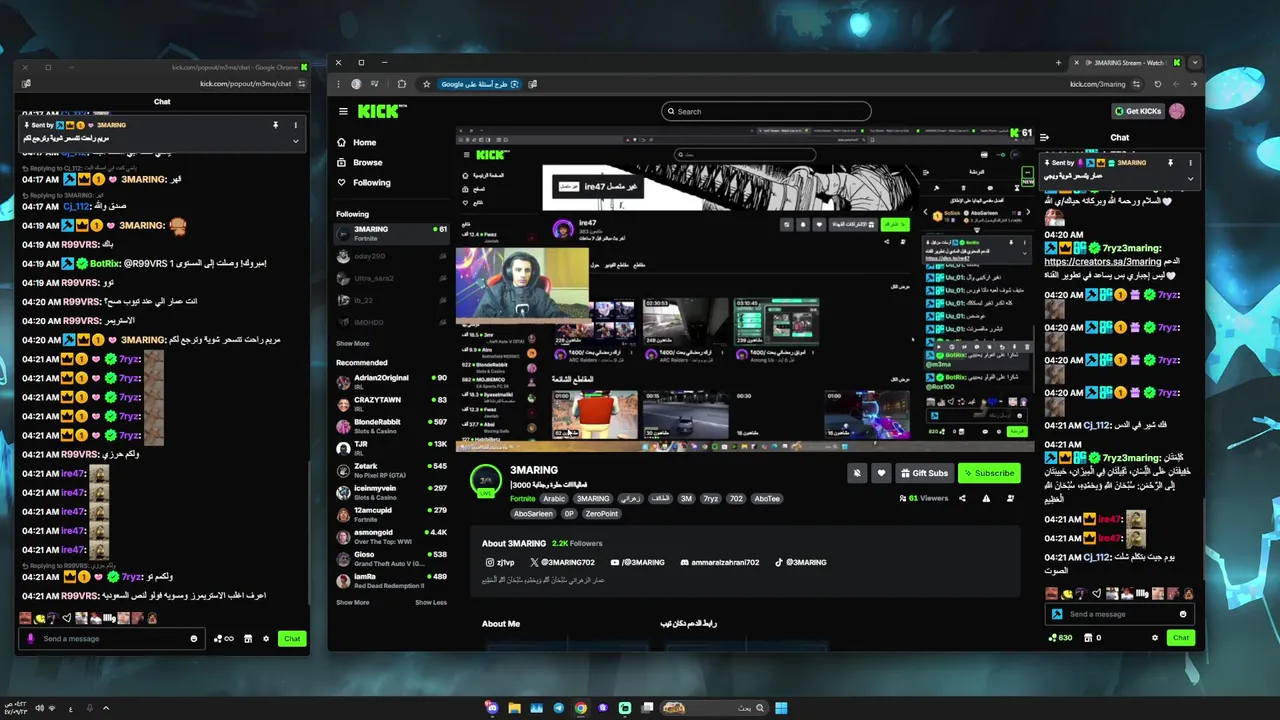
Task: Open settings gear in popout chat
Action: point(266,638)
